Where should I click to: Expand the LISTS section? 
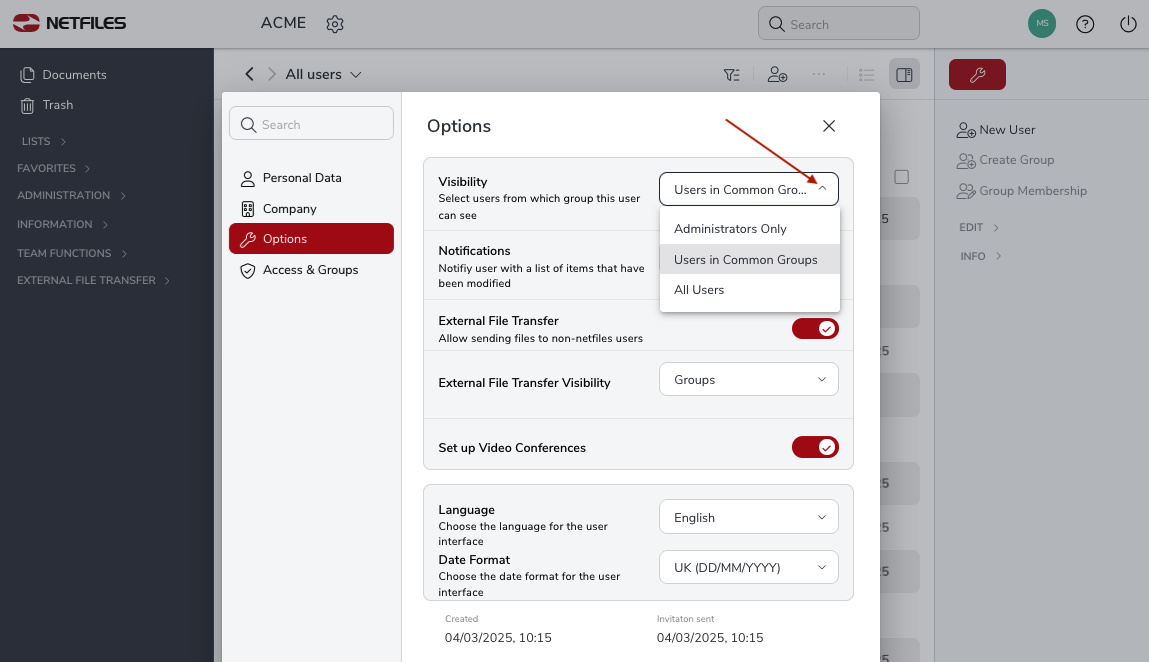(x=44, y=141)
